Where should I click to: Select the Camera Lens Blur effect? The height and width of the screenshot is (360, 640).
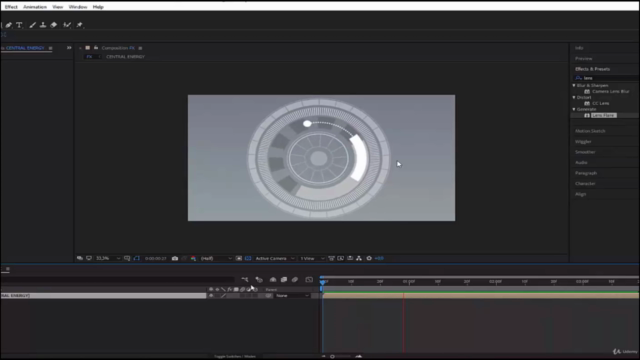click(610, 91)
